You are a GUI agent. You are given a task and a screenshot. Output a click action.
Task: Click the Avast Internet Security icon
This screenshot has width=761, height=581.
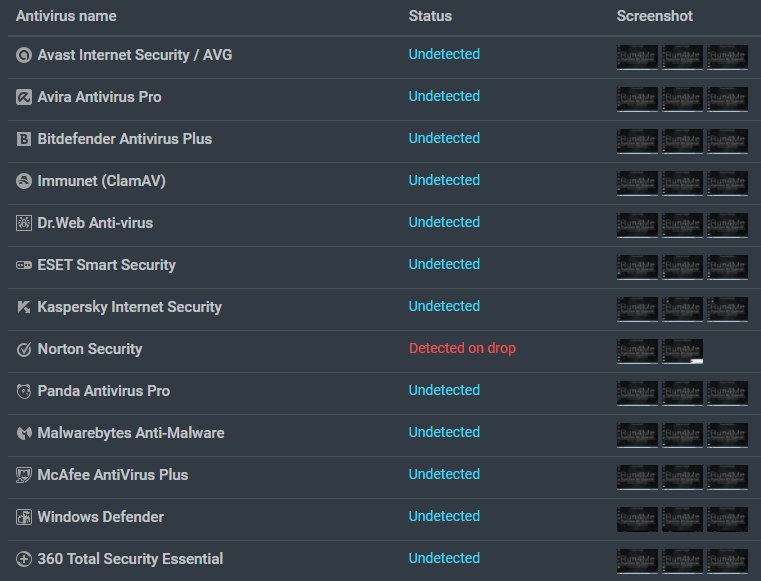[24, 55]
